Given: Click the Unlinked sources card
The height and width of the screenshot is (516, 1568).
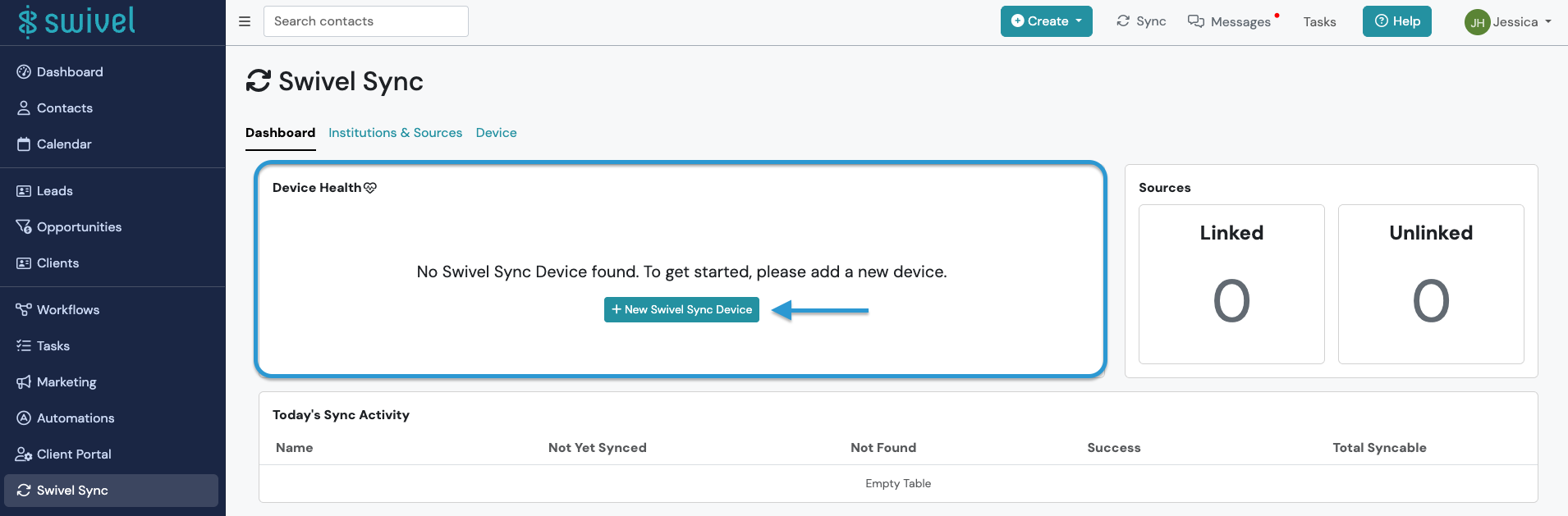Looking at the screenshot, I should click(1431, 284).
